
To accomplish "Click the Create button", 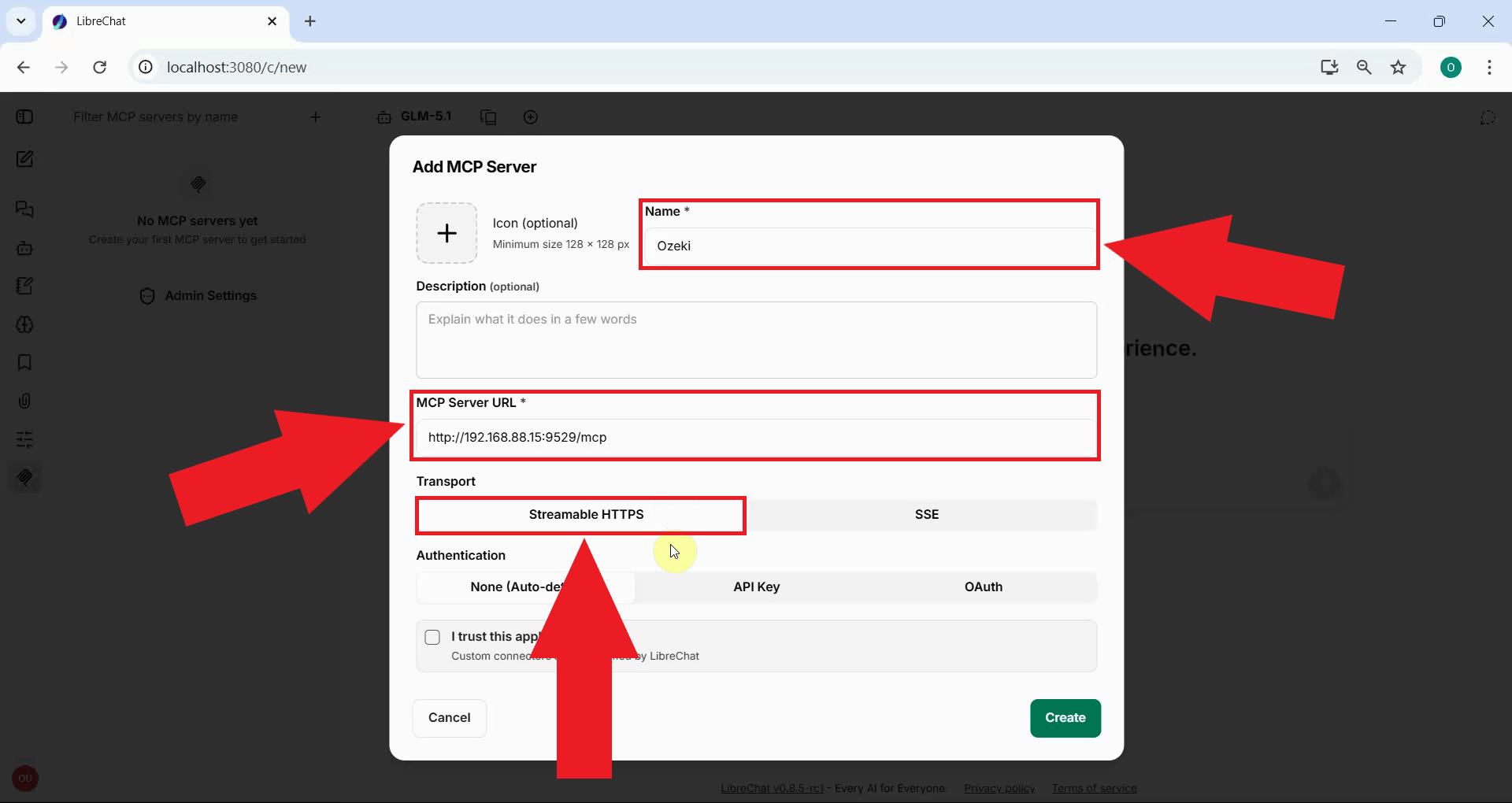I will (x=1065, y=718).
